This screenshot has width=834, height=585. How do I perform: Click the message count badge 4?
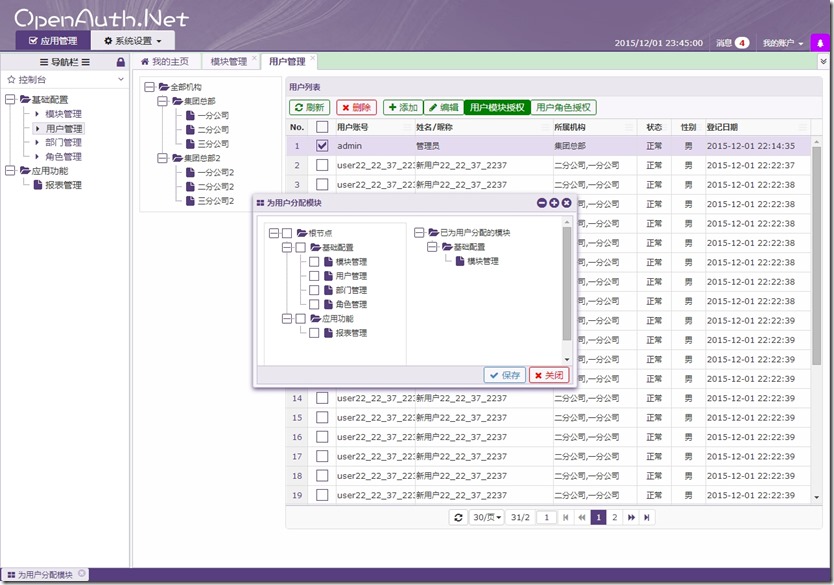741,43
